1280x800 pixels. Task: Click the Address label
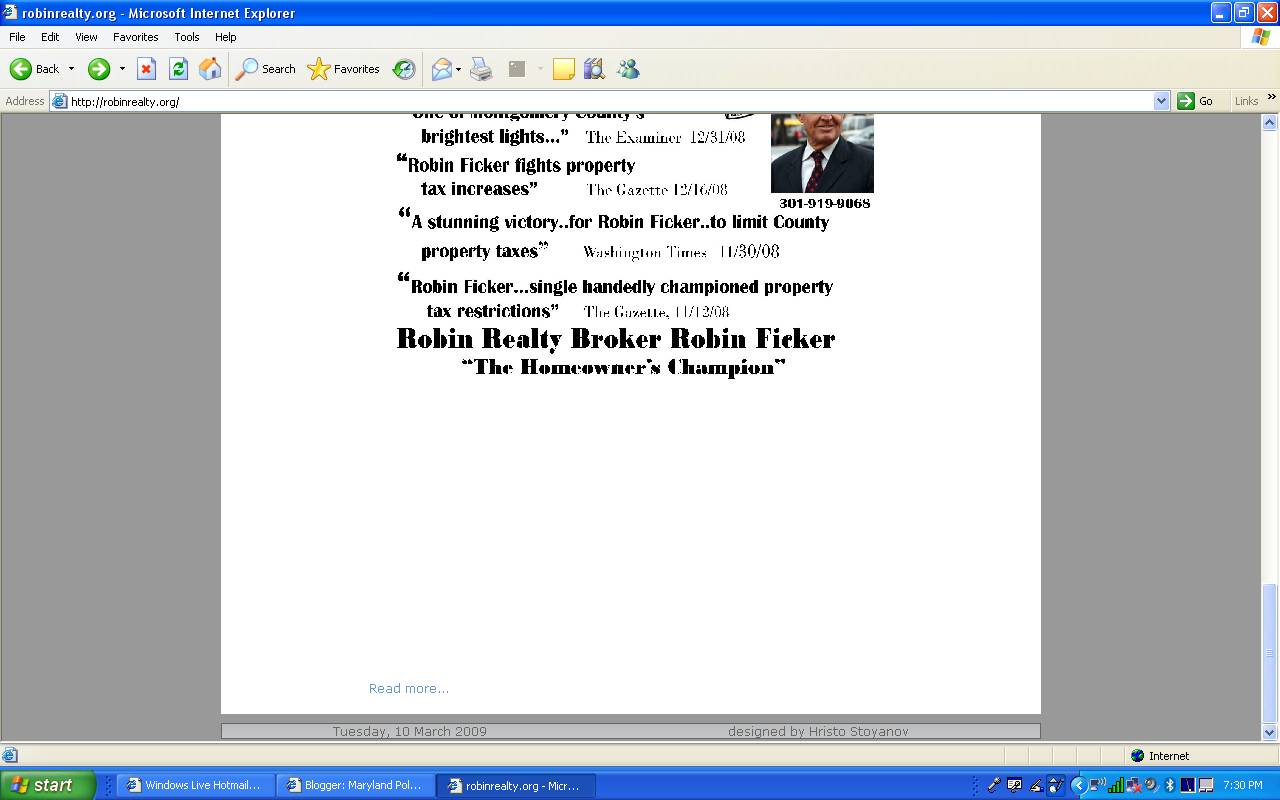click(25, 101)
